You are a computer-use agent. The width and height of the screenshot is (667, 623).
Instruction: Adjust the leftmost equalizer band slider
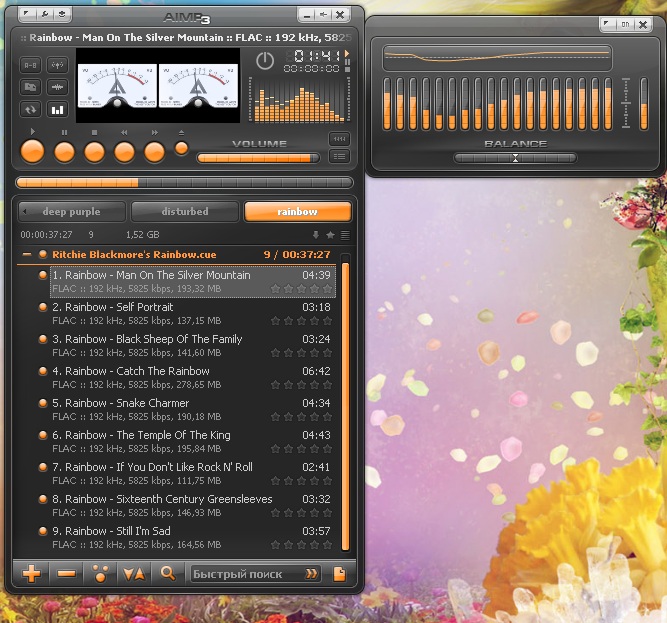(x=387, y=104)
